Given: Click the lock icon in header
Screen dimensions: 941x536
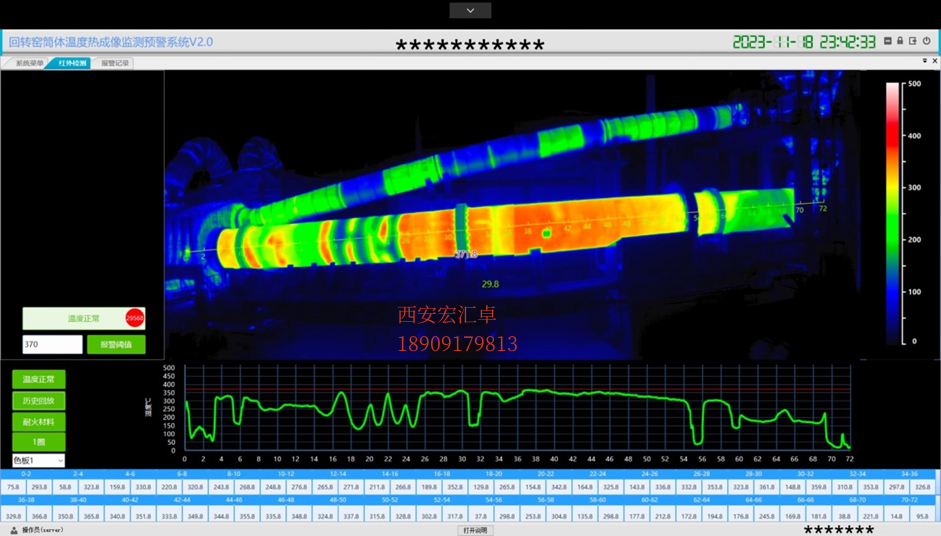Looking at the screenshot, I should (x=900, y=41).
